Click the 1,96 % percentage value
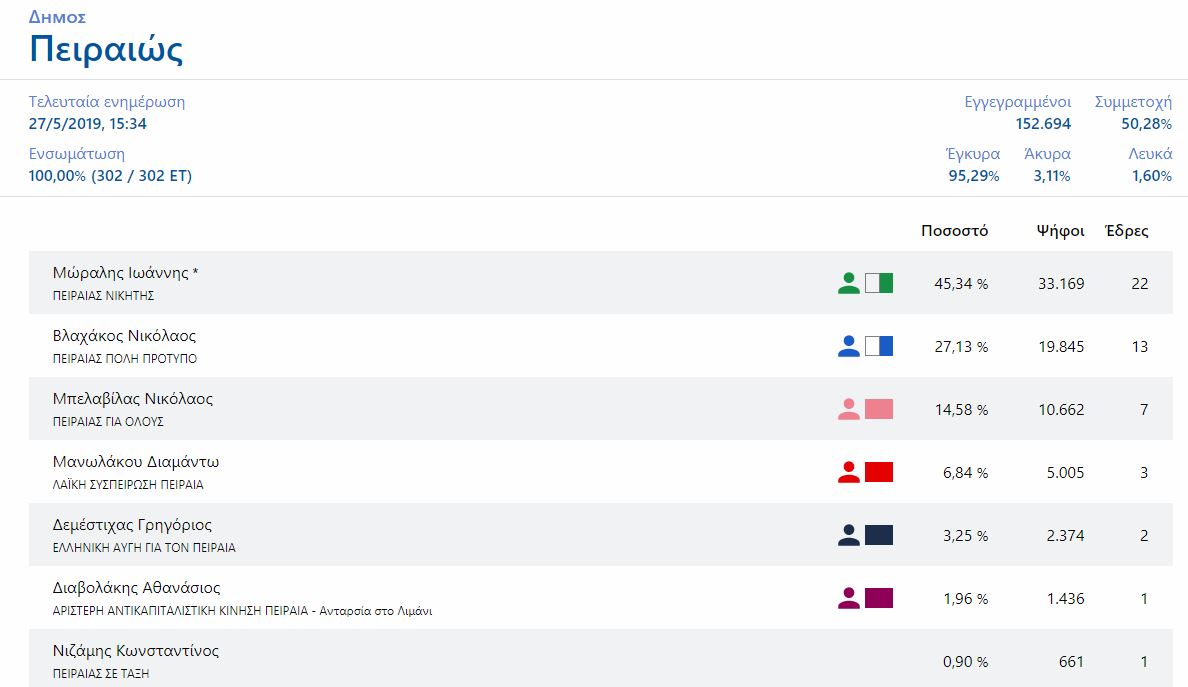 click(965, 598)
